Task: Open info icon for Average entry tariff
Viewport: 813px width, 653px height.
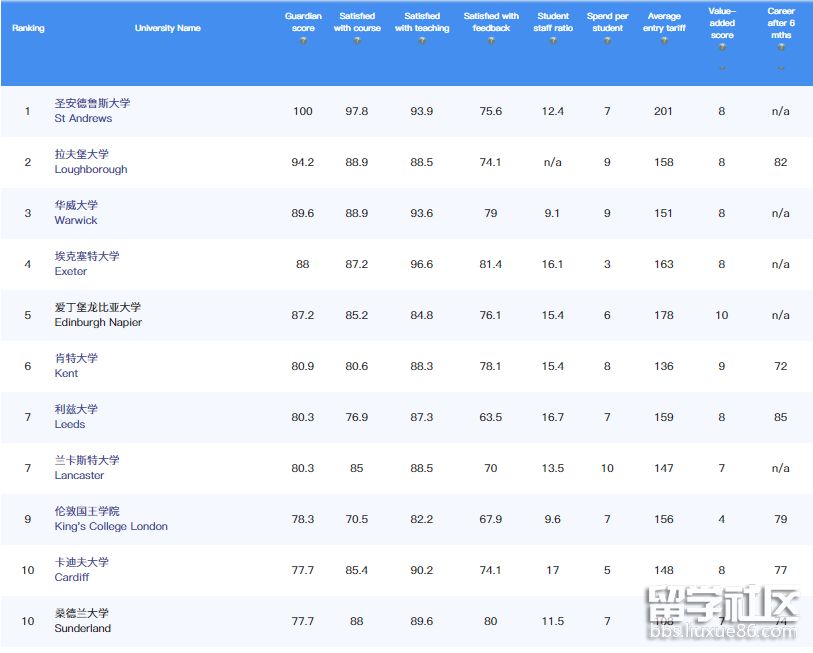Action: click(x=664, y=41)
